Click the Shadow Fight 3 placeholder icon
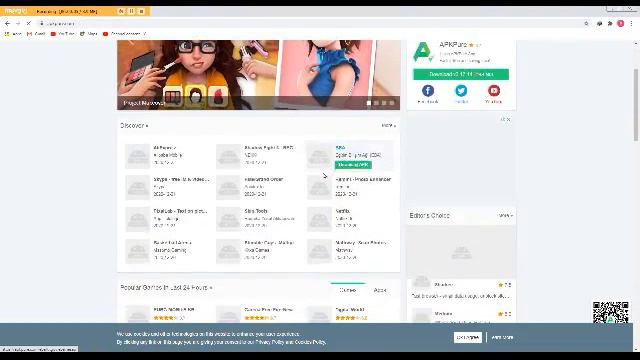Viewport: 640px width, 360px height. click(x=229, y=156)
